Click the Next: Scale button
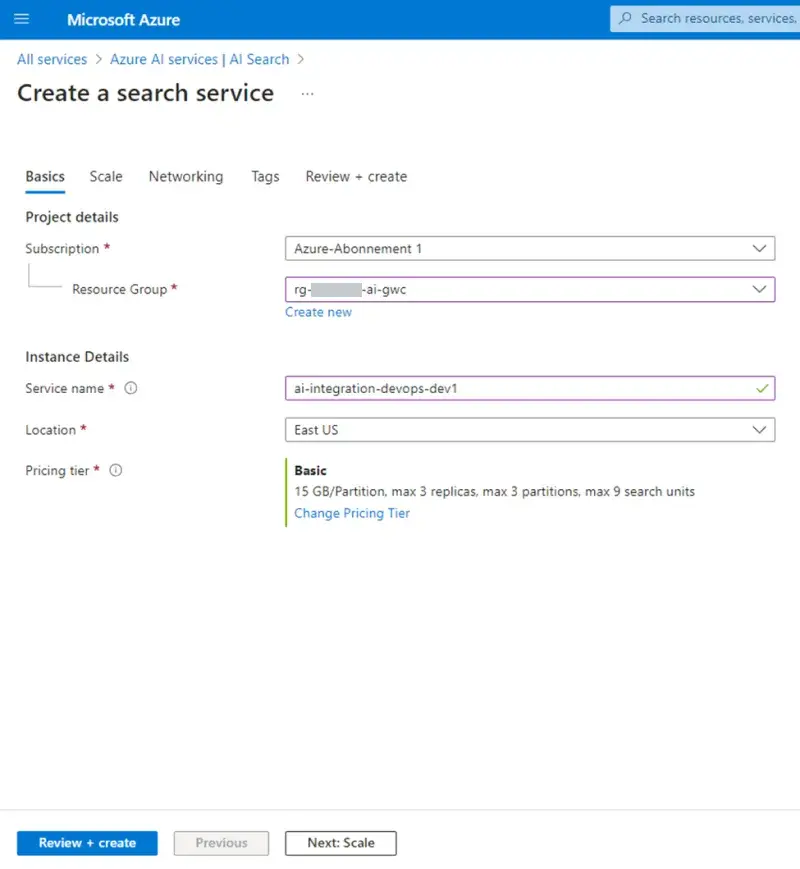800x869 pixels. pos(341,843)
